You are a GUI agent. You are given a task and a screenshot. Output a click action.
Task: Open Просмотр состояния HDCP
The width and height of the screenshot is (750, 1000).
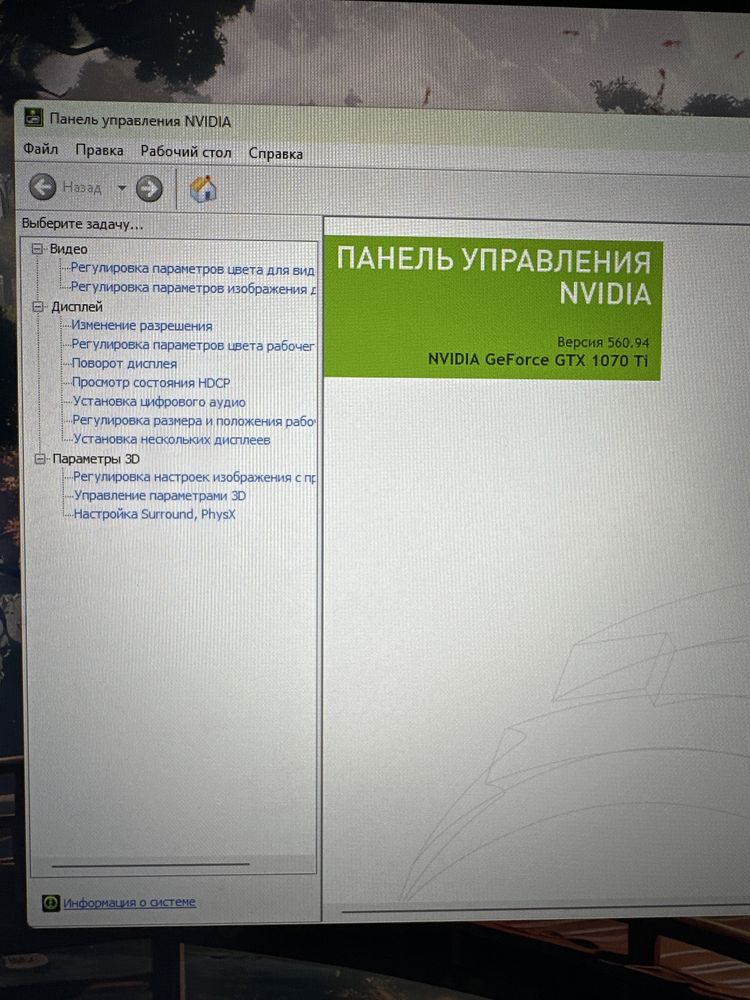click(151, 383)
